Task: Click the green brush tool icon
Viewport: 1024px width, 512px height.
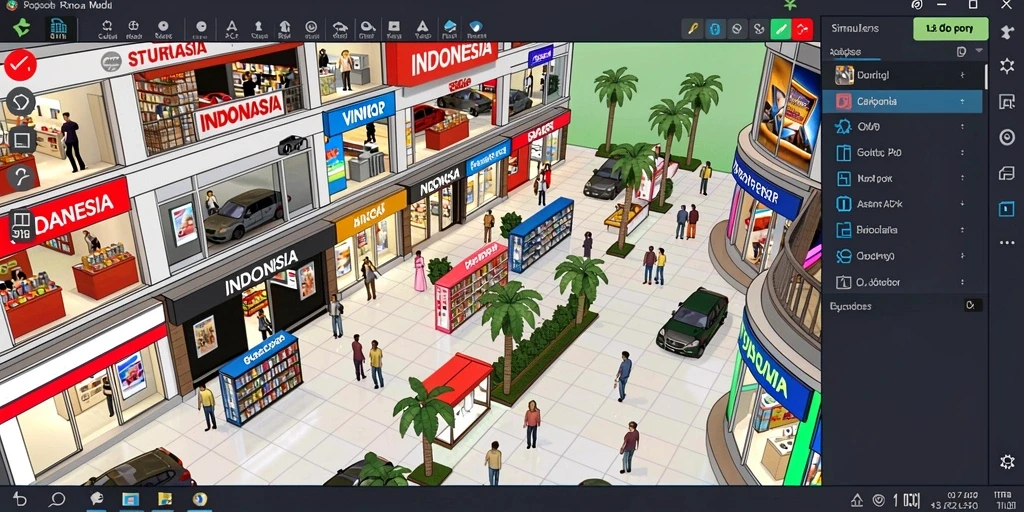Action: pos(780,29)
